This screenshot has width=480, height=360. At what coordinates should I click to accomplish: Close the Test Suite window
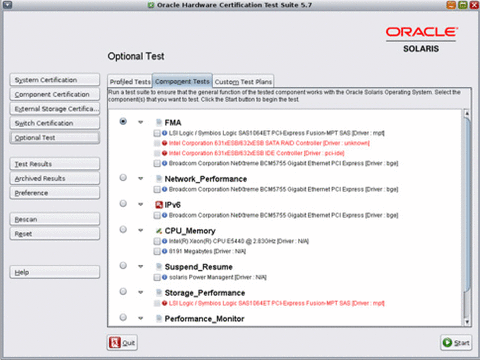(x=474, y=5)
